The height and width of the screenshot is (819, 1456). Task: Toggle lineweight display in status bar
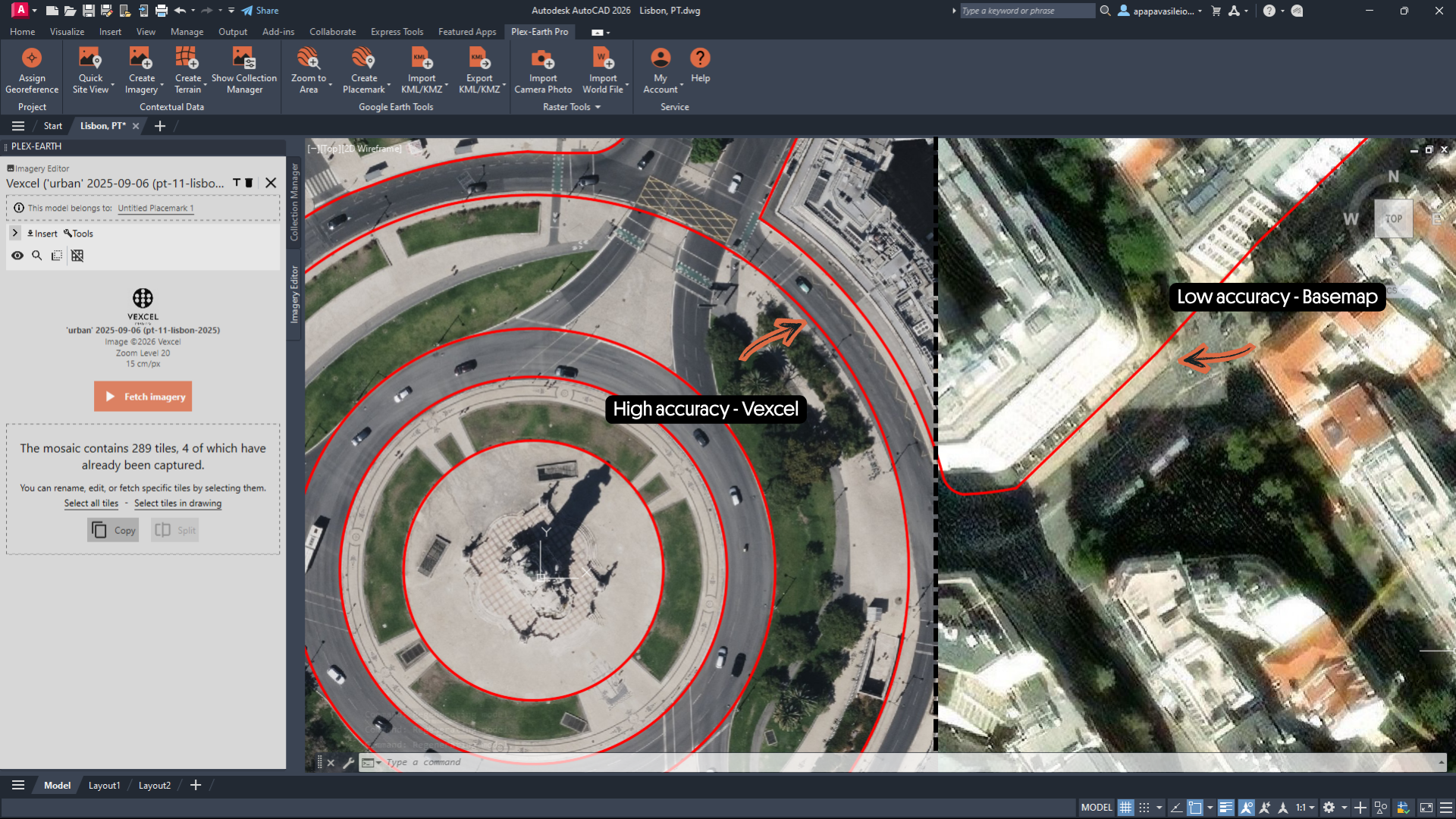coord(1226,808)
